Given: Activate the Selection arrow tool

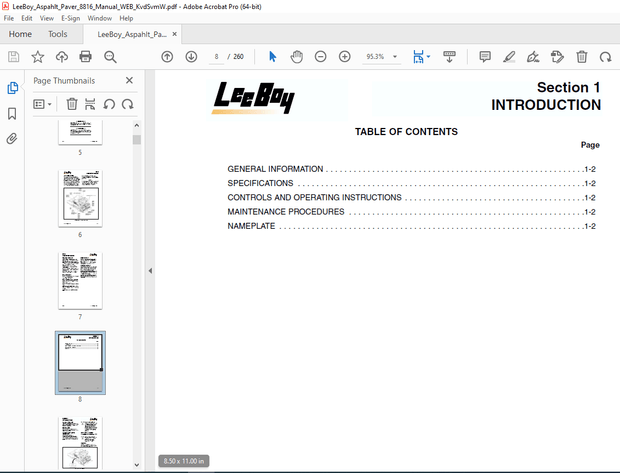Looking at the screenshot, I should [x=272, y=57].
